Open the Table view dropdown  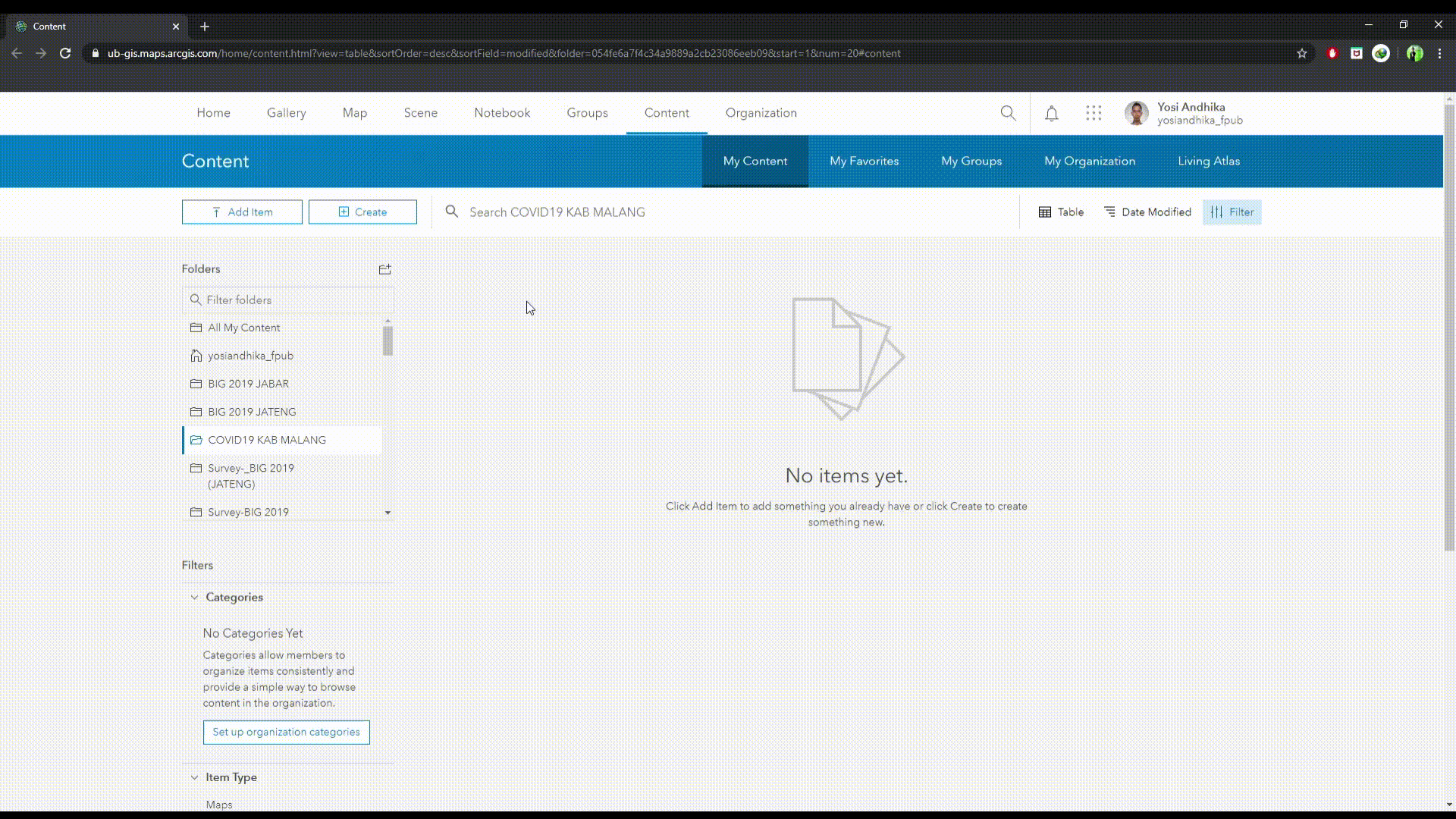coord(1061,212)
